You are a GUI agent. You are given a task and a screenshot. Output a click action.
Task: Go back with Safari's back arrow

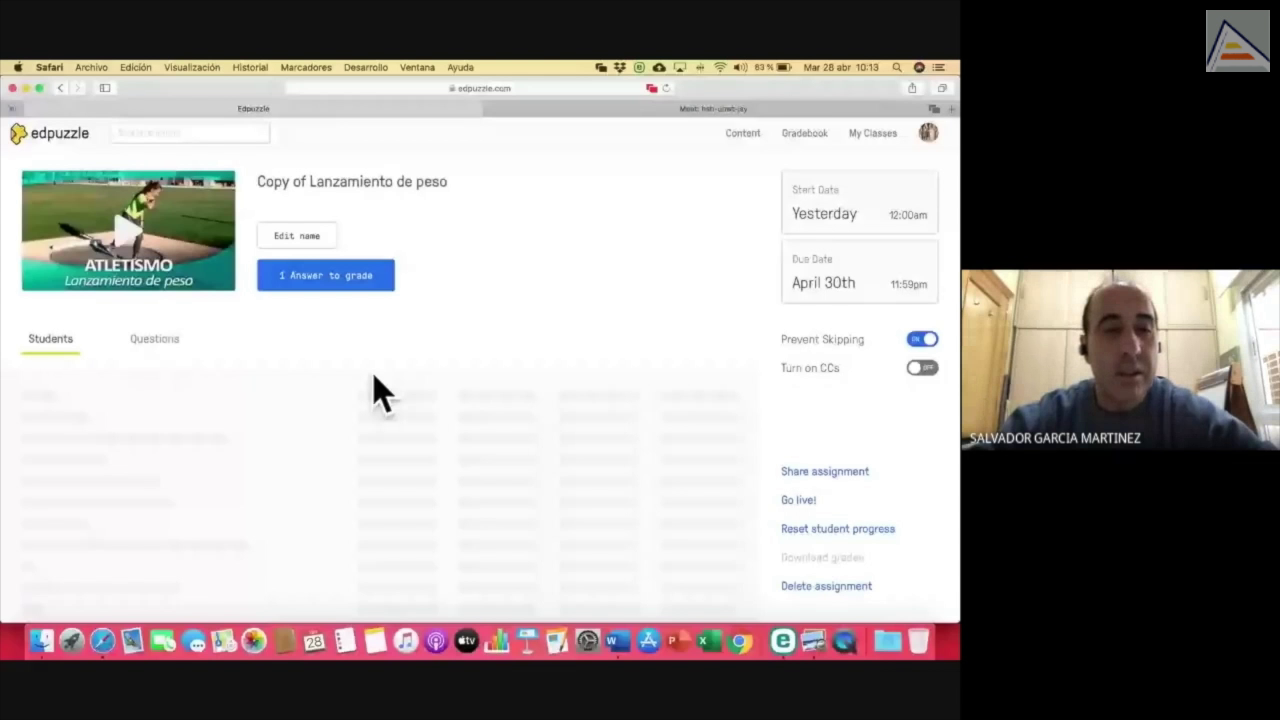(x=60, y=88)
